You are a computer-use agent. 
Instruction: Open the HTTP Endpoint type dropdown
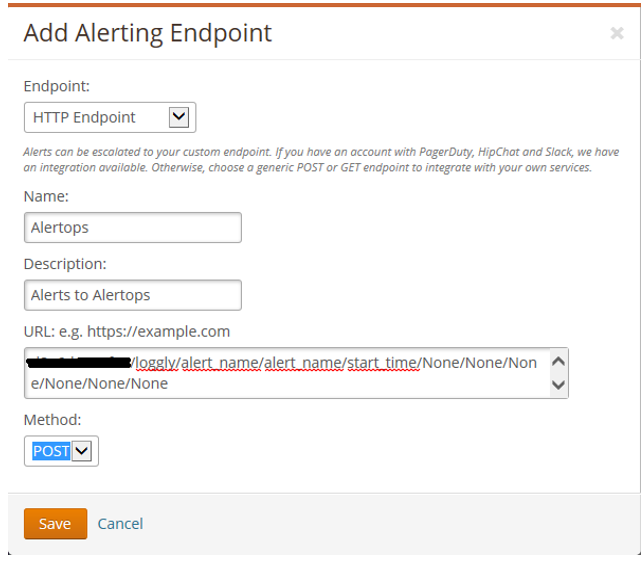[x=109, y=118]
